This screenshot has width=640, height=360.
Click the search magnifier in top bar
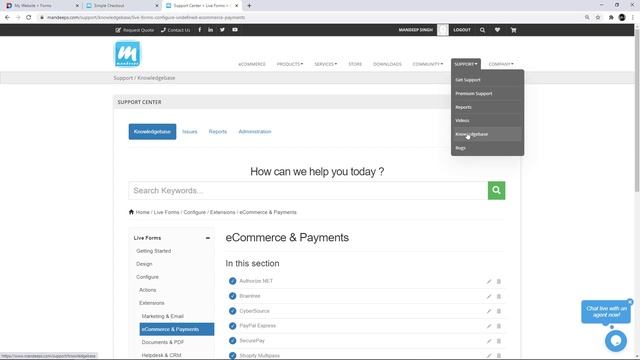482,30
